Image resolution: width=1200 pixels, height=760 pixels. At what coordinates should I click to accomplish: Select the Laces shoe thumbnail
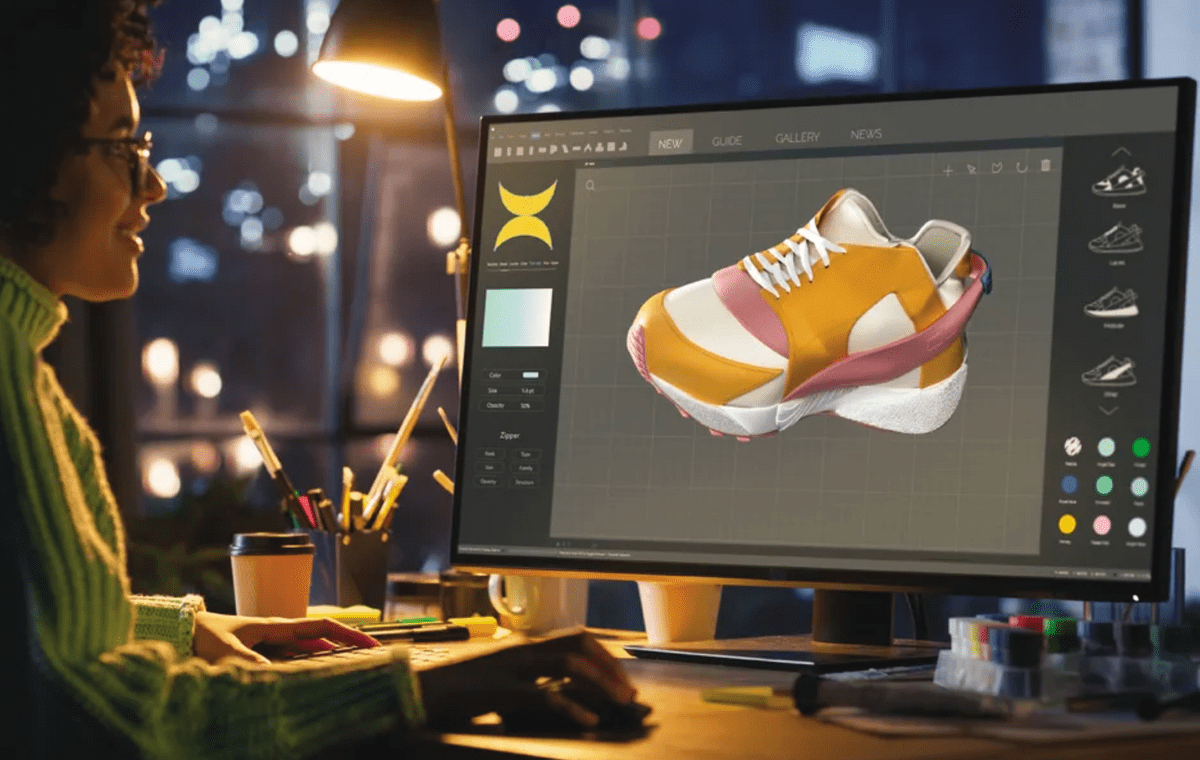[1115, 239]
